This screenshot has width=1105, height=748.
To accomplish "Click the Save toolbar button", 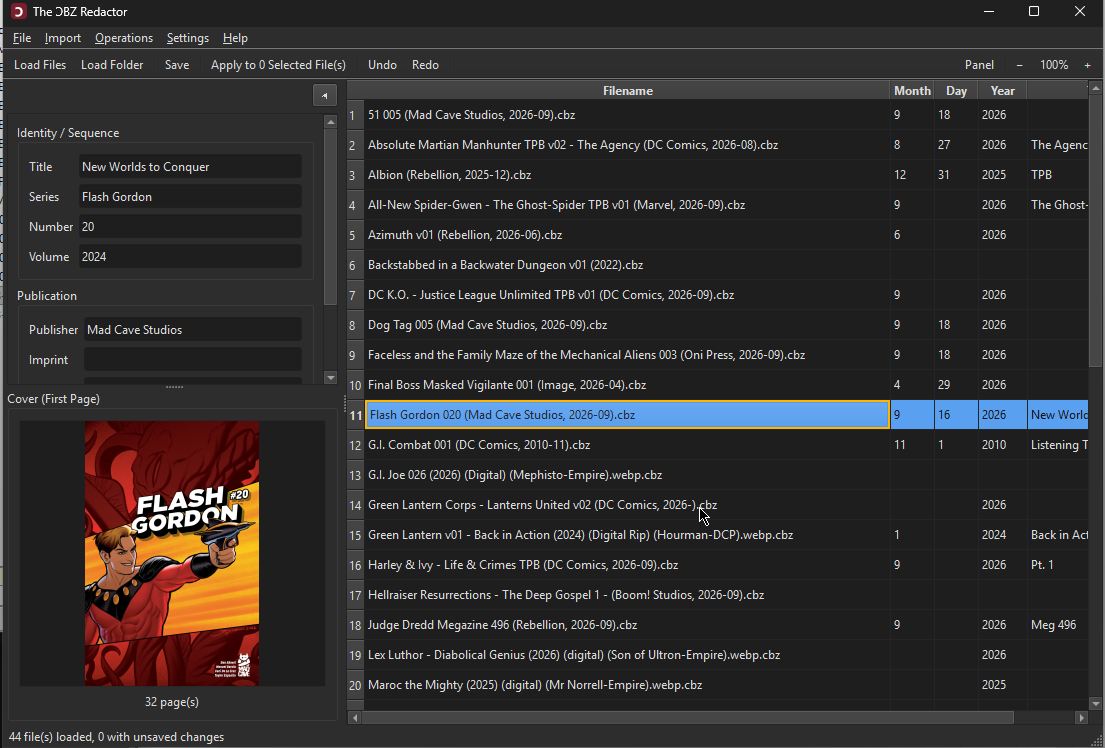I will coord(177,65).
